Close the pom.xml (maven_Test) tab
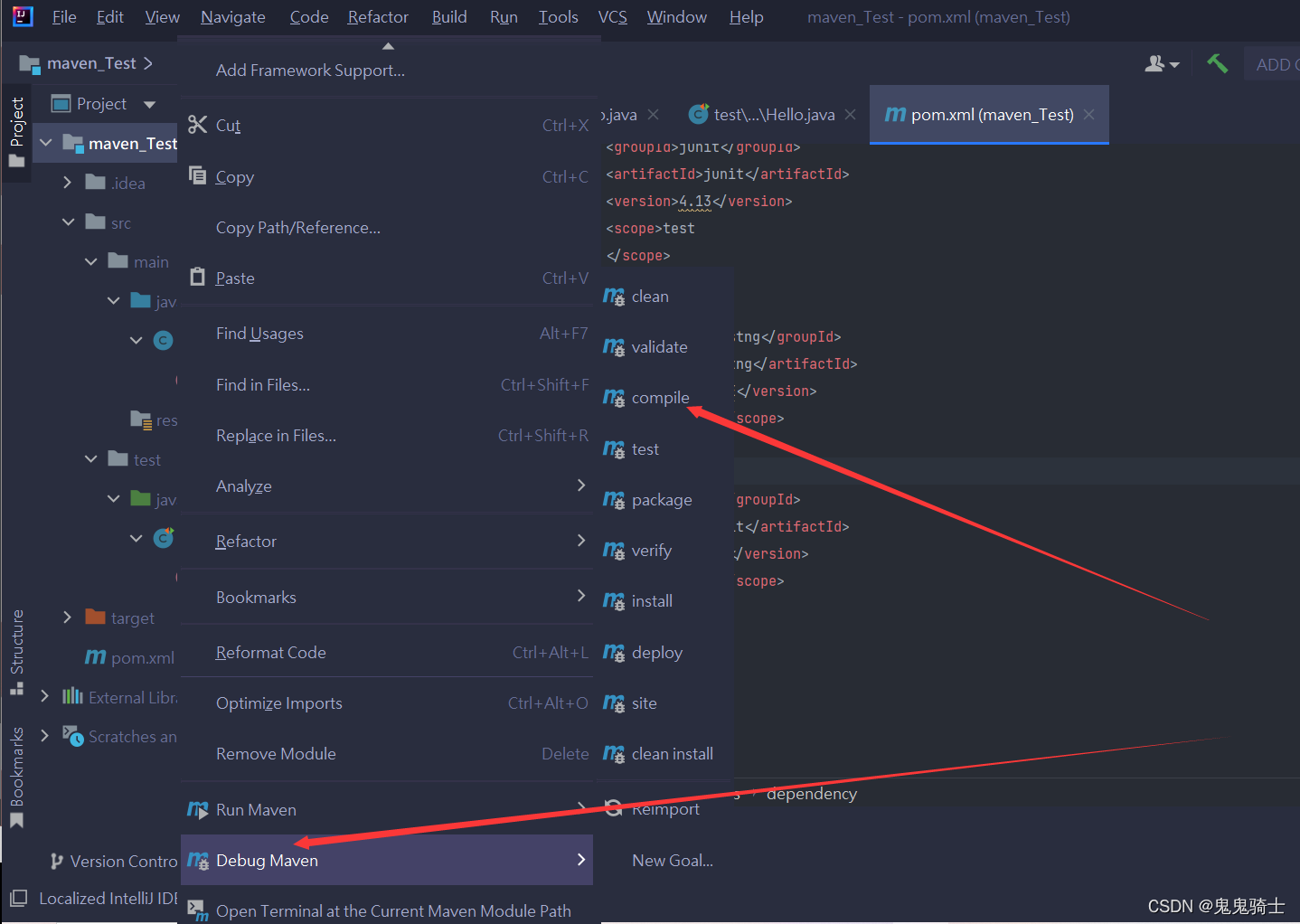Screen dimensions: 1300x924 point(1089,114)
